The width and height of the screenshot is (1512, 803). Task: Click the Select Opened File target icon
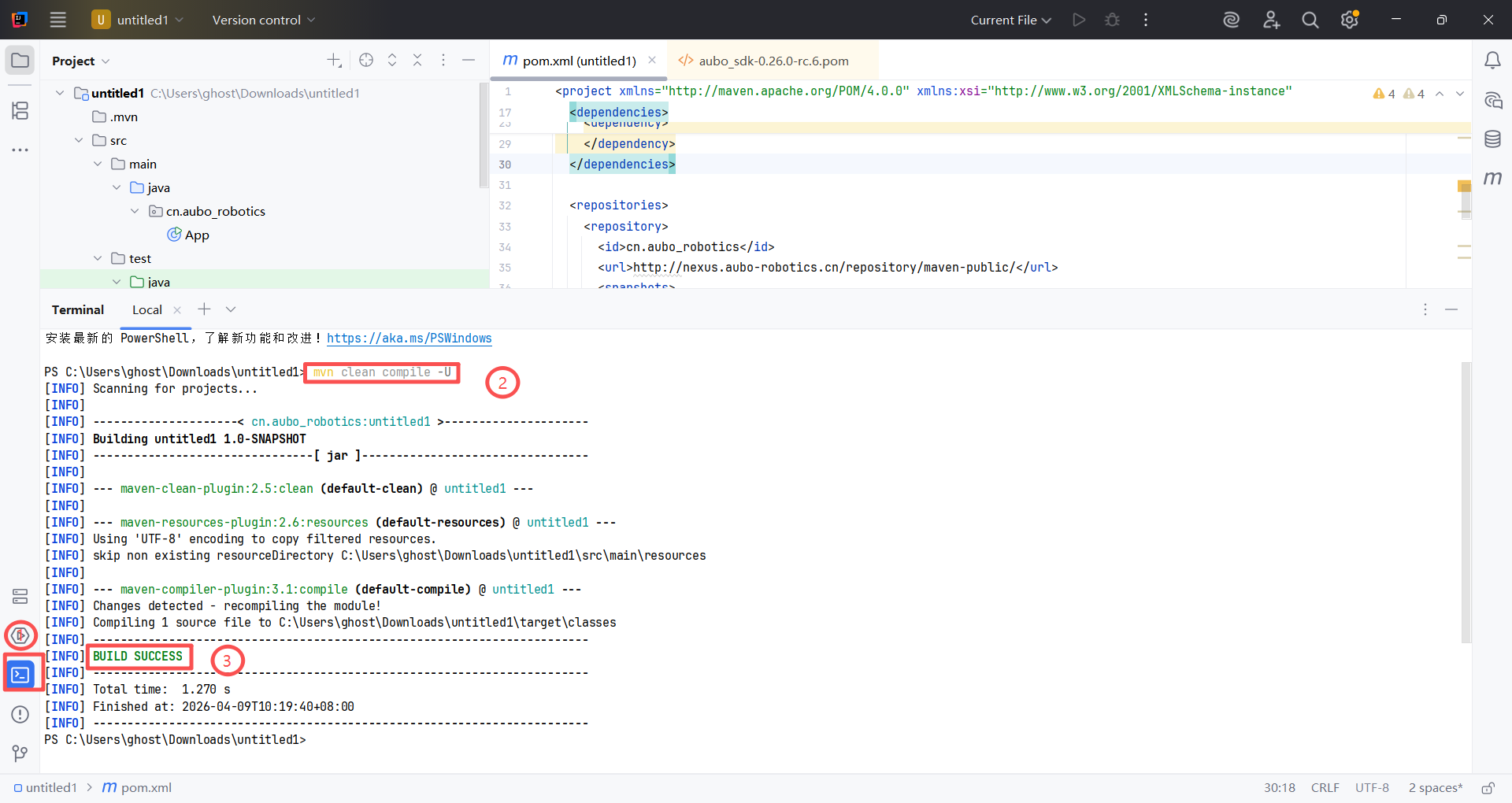pyautogui.click(x=366, y=61)
